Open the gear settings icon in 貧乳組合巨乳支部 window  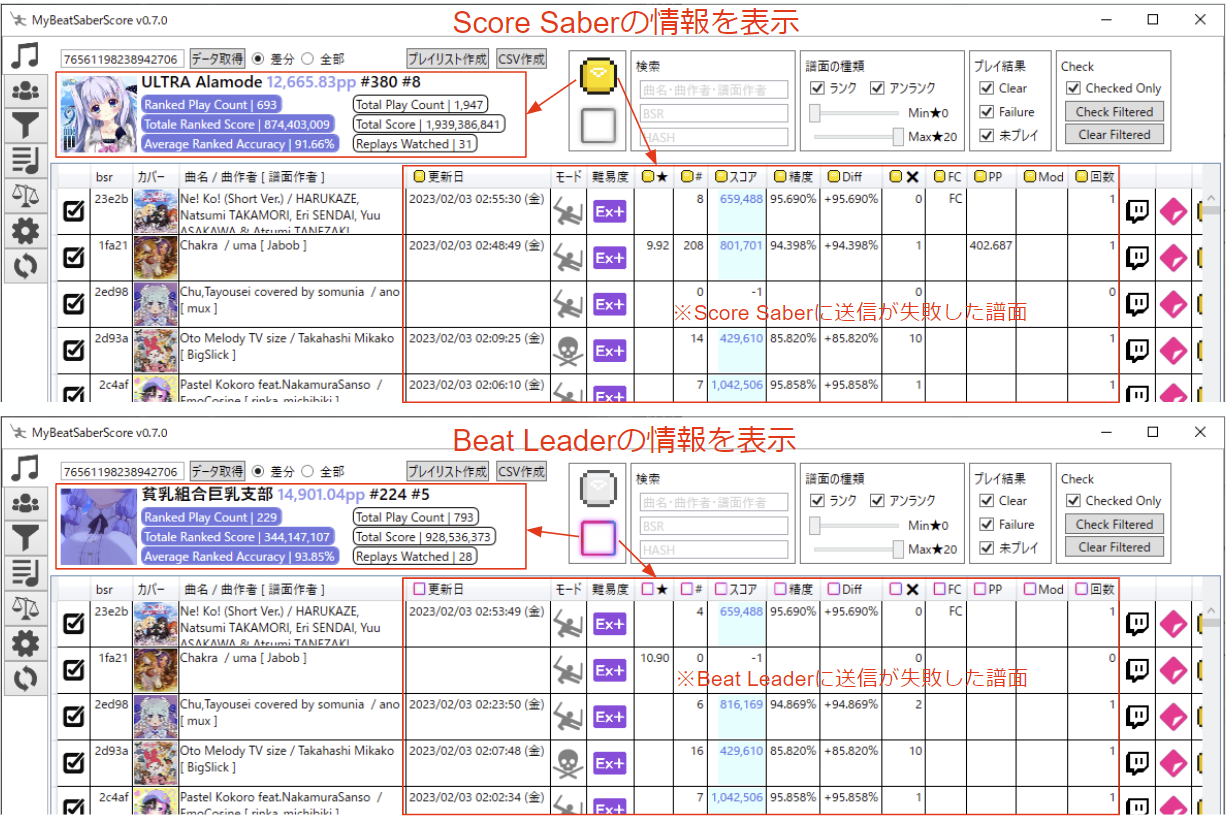coord(25,643)
